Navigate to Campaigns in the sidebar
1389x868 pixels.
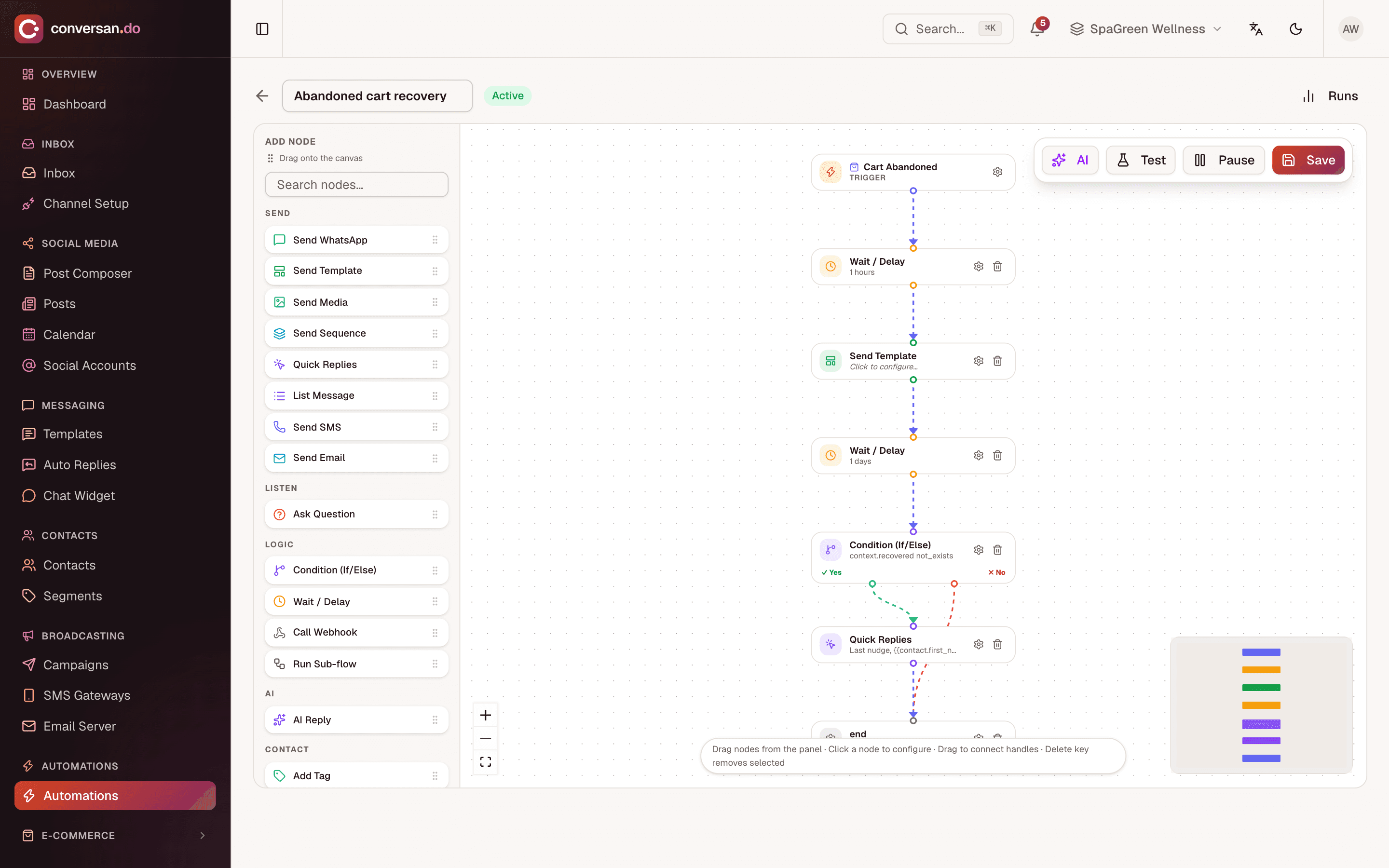[115, 665]
